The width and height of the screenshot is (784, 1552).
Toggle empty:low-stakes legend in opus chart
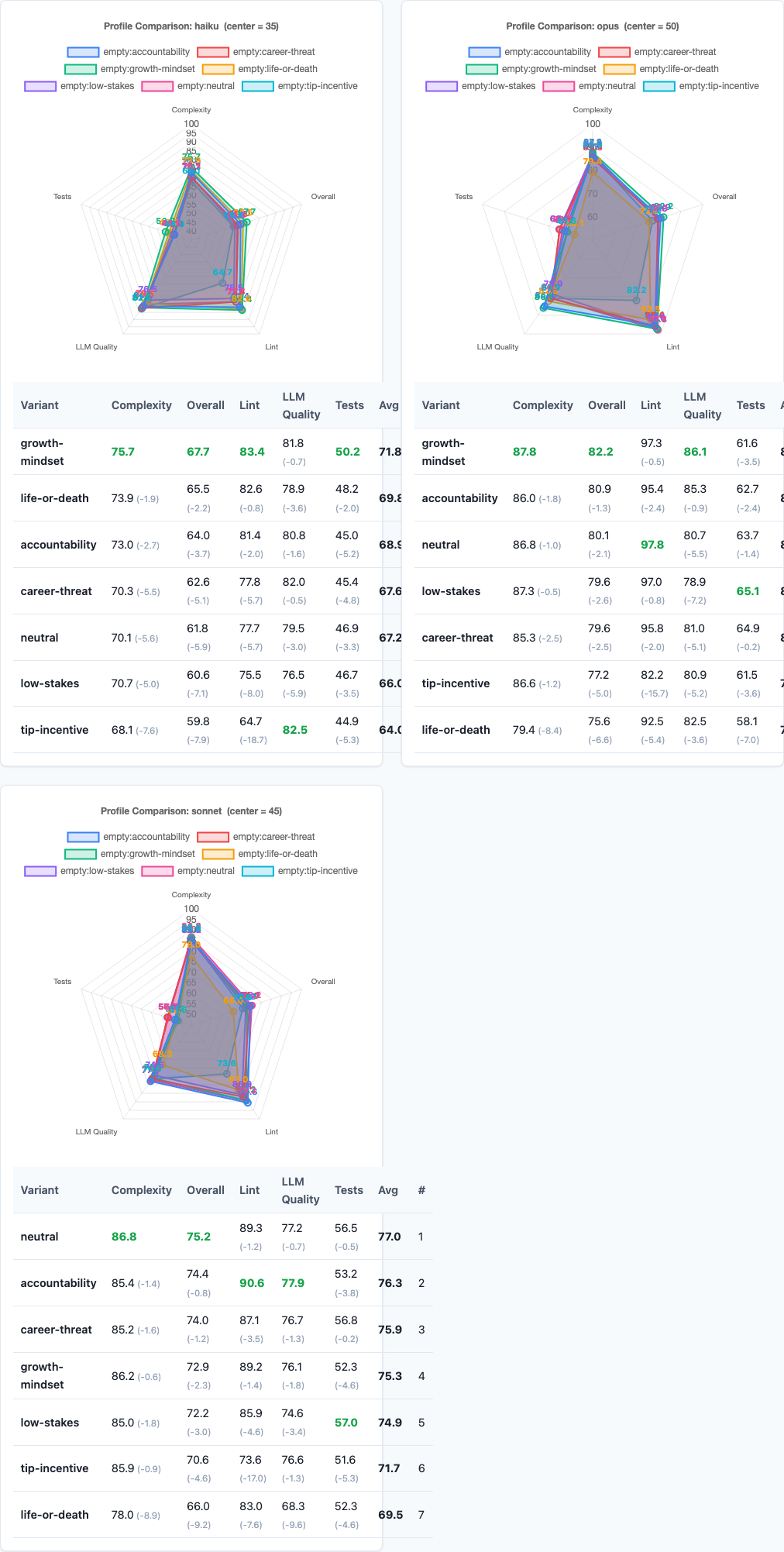[x=480, y=86]
